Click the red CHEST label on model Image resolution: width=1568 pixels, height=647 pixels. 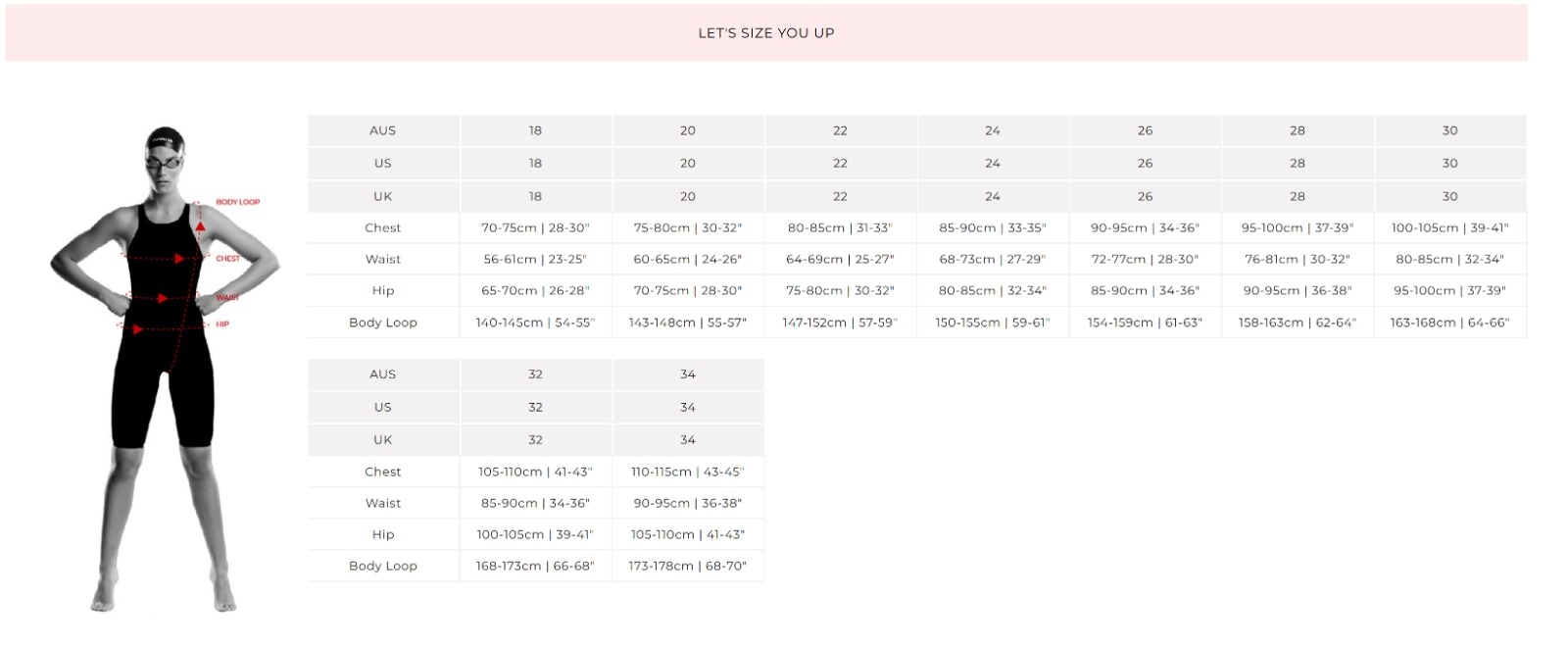228,259
